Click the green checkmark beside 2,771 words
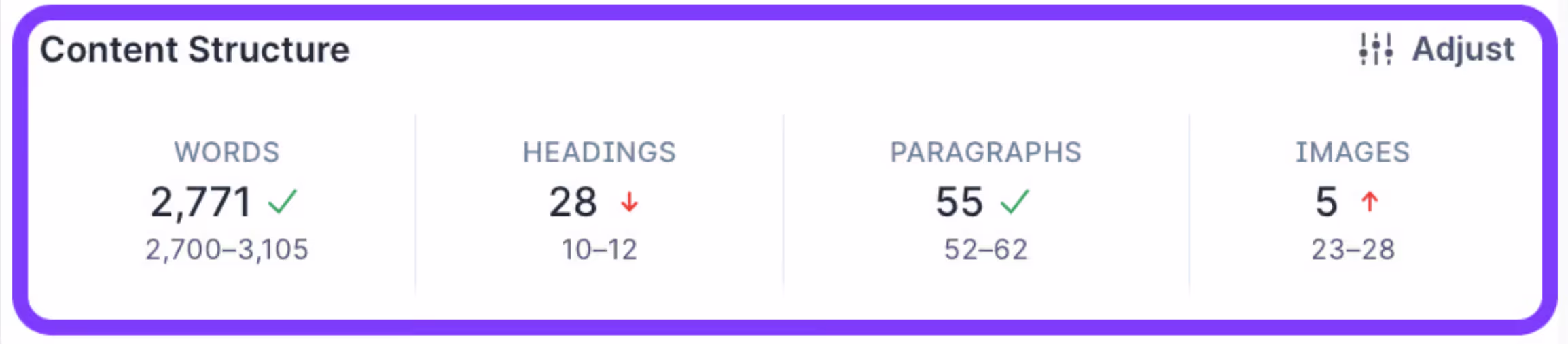Image resolution: width=1568 pixels, height=344 pixels. click(282, 202)
